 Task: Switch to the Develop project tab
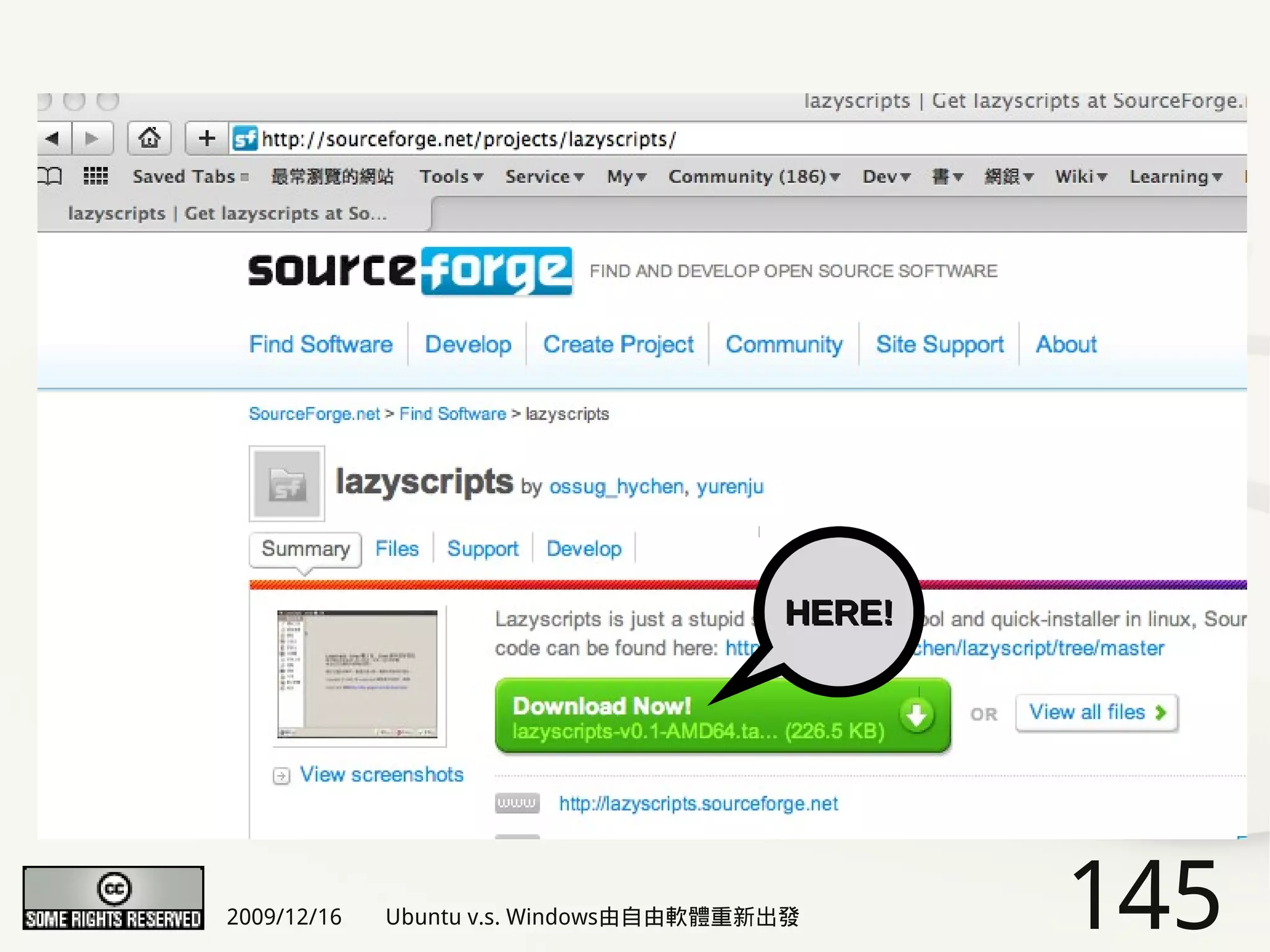tap(584, 549)
